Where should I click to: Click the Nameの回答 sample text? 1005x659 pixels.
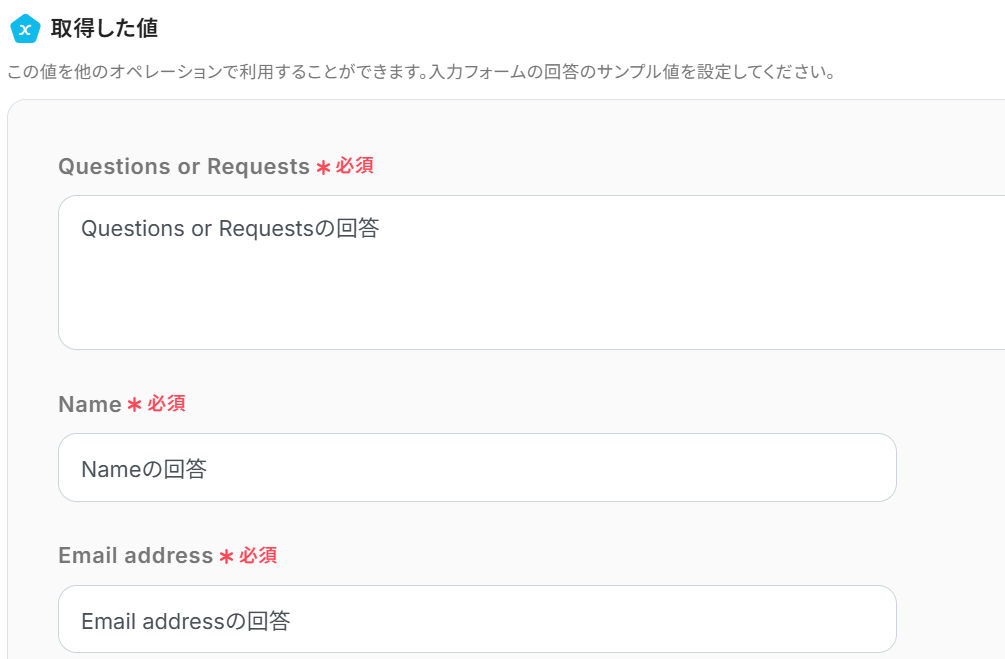coord(144,469)
